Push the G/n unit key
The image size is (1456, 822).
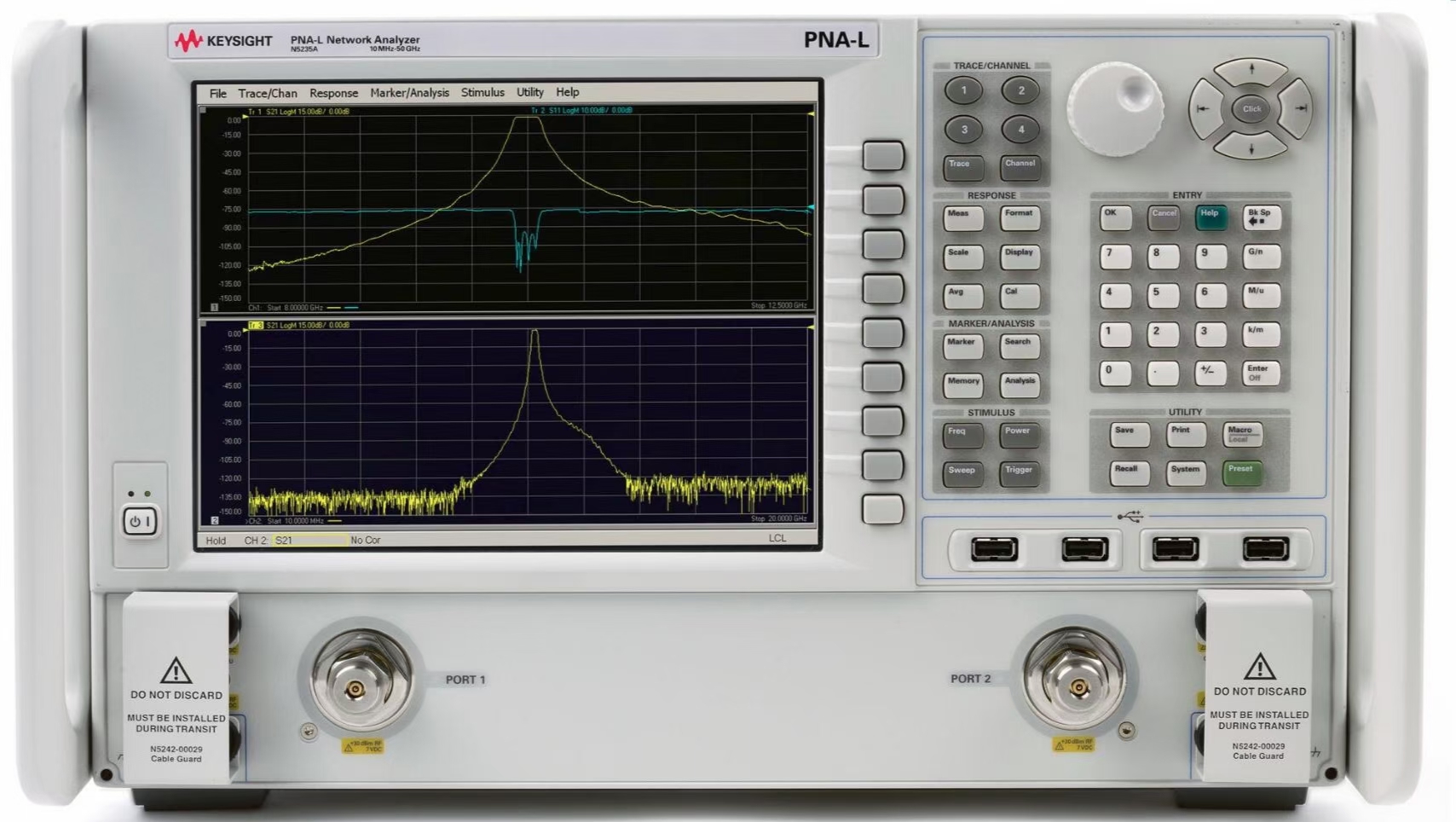(1261, 257)
